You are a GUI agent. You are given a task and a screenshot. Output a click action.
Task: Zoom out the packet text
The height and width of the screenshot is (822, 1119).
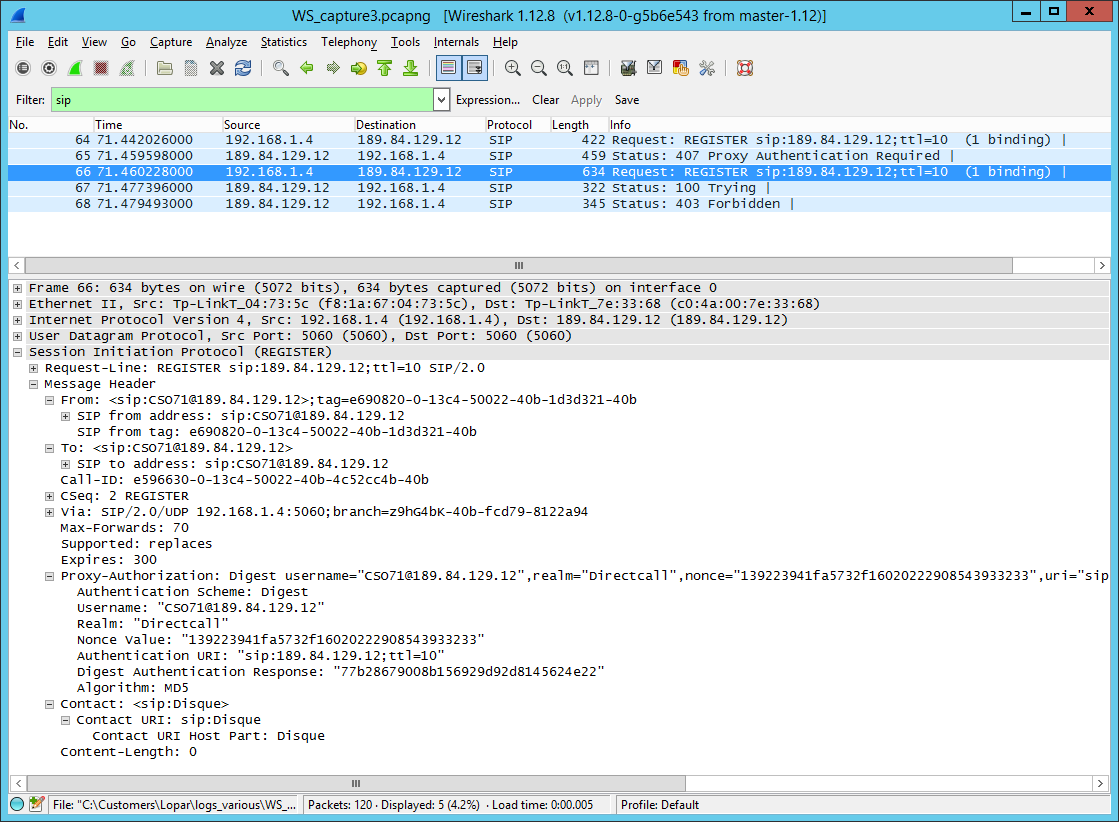539,68
